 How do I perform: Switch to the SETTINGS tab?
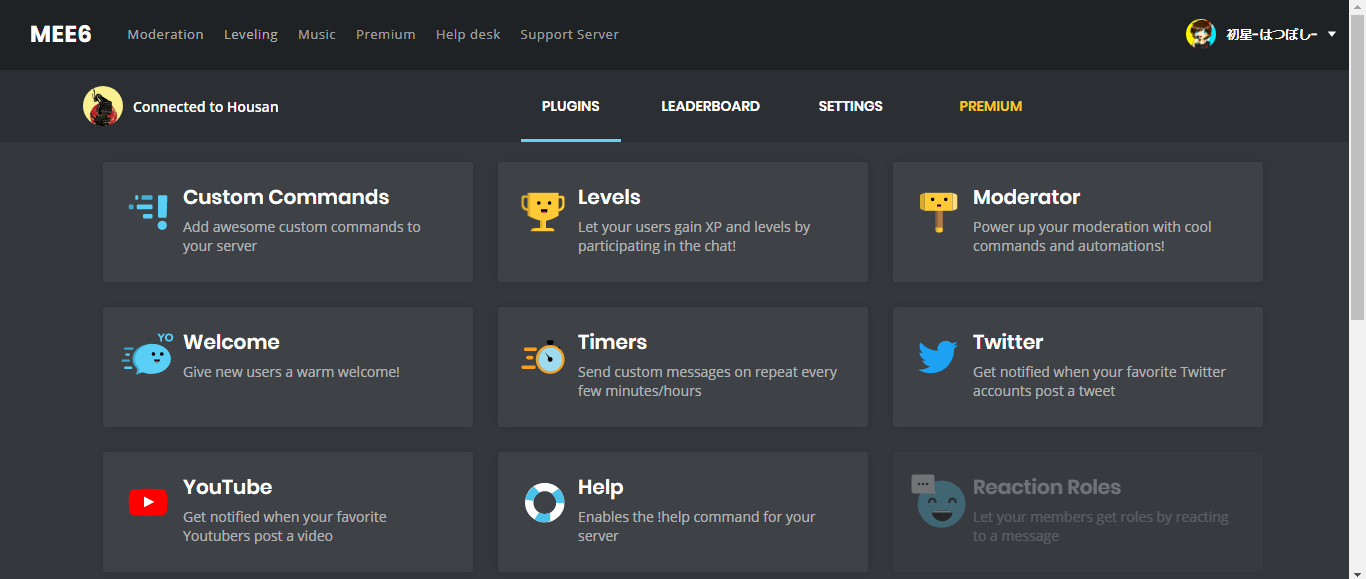850,106
